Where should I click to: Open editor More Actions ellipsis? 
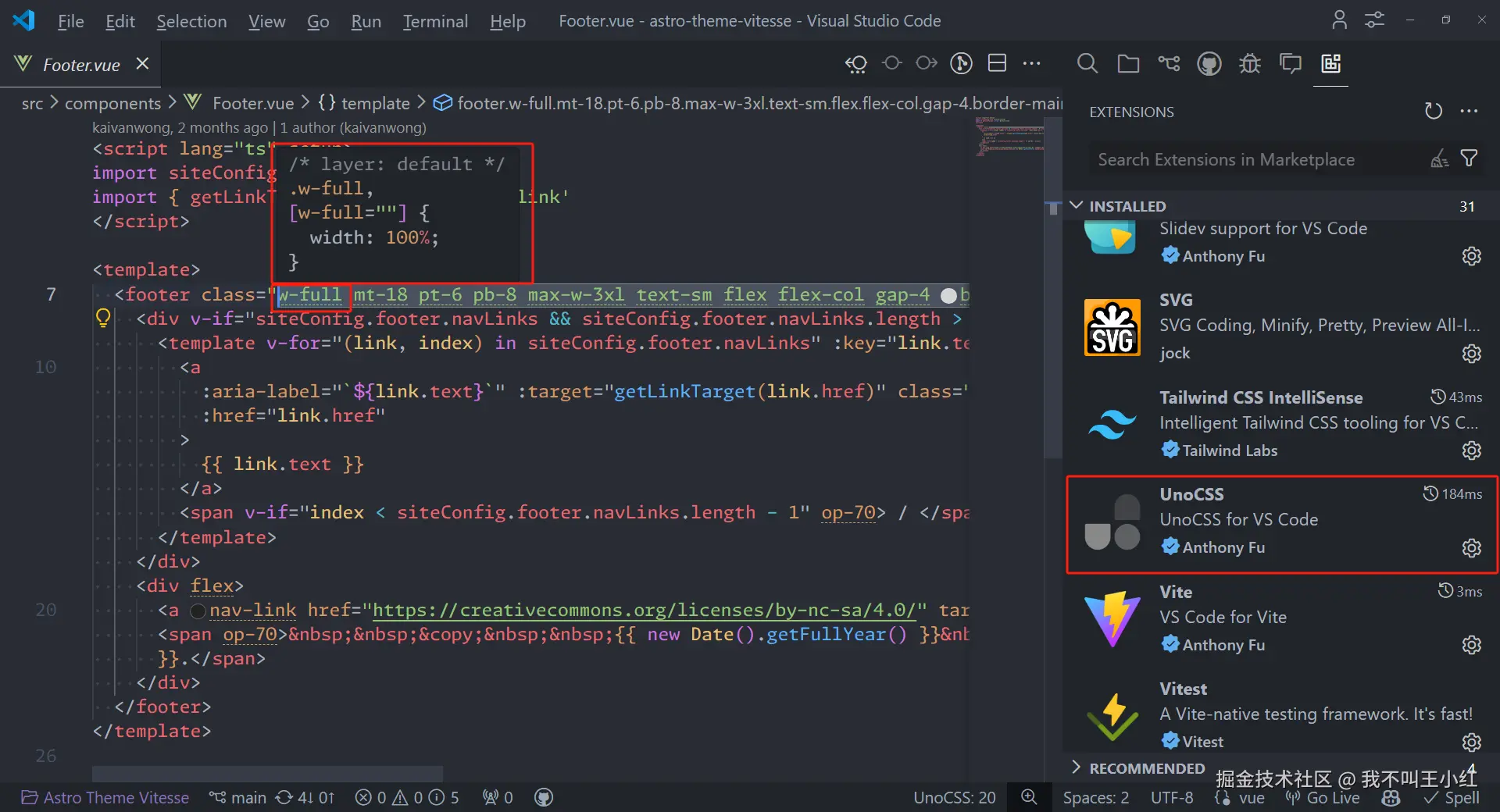coord(1032,63)
